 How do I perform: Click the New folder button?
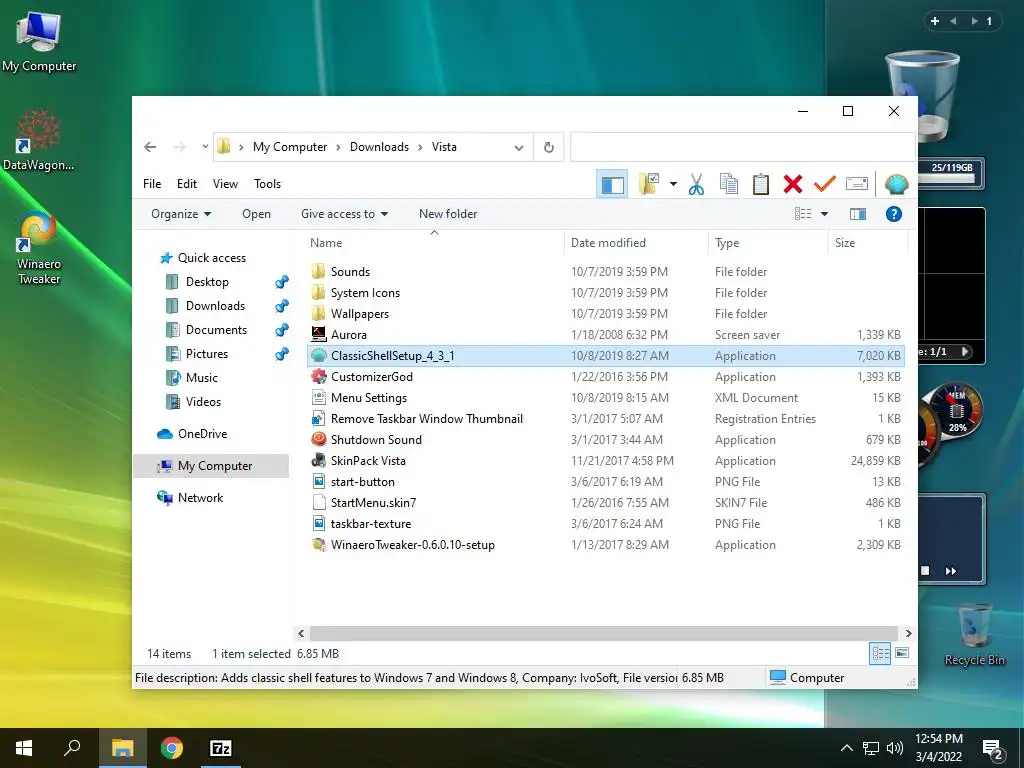448,214
